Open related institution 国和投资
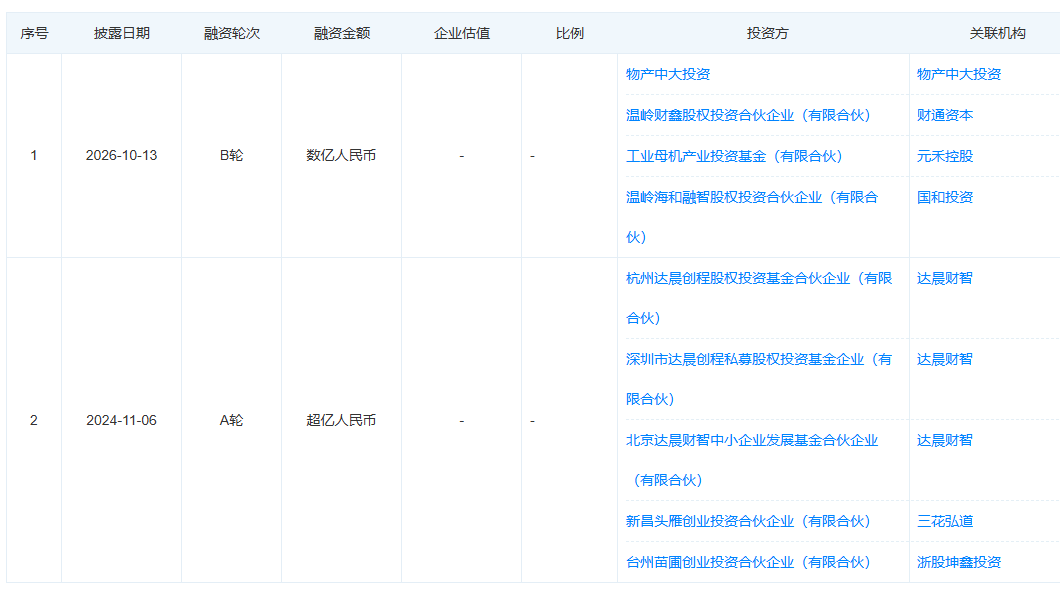Screen dimensions: 1060x592 [944, 197]
